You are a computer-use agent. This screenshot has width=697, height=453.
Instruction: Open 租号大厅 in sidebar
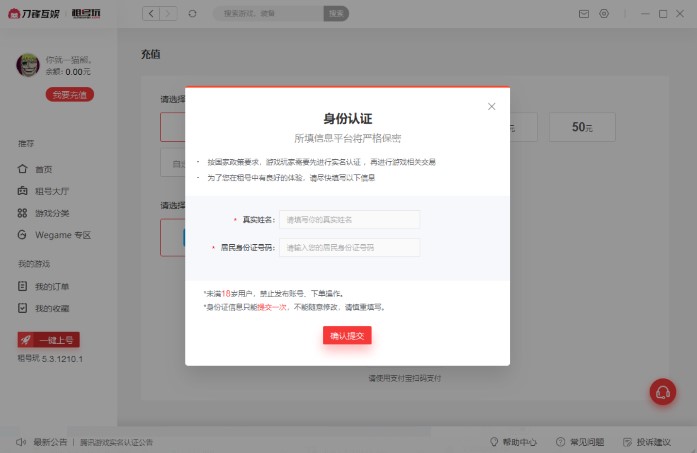(x=49, y=191)
